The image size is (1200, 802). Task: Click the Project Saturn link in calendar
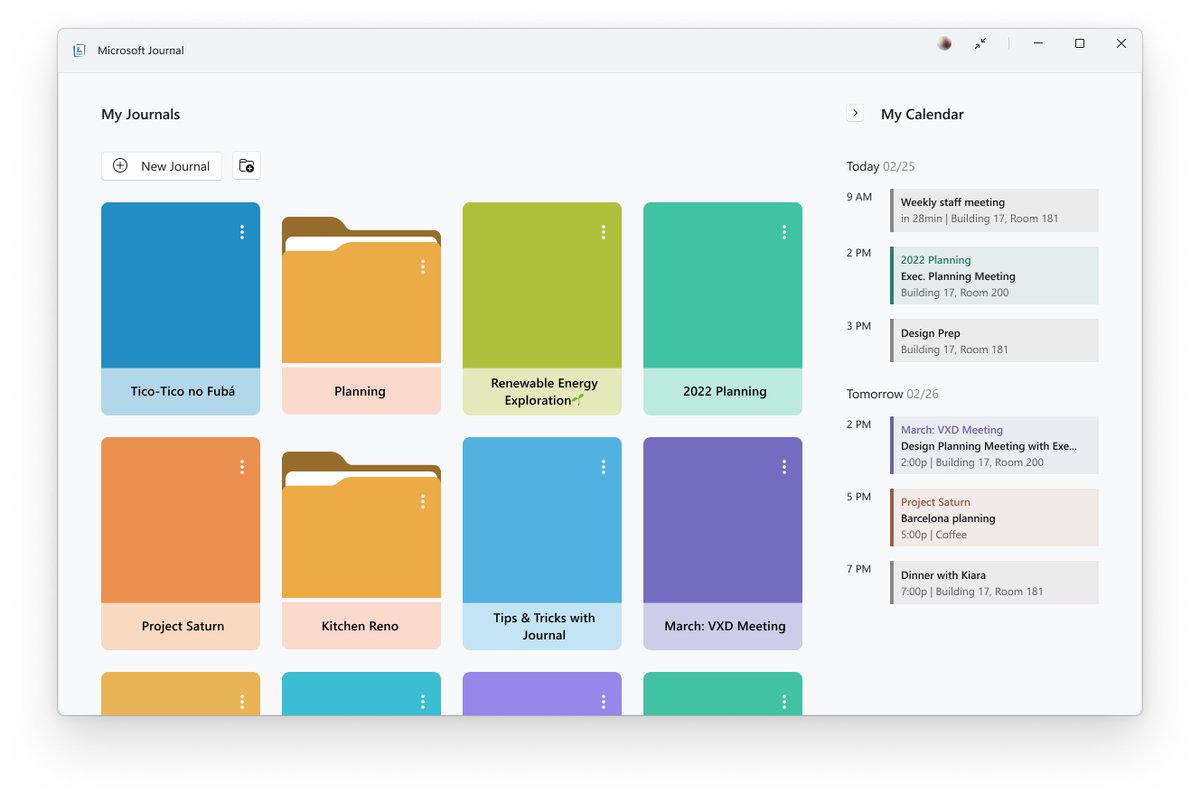[935, 502]
